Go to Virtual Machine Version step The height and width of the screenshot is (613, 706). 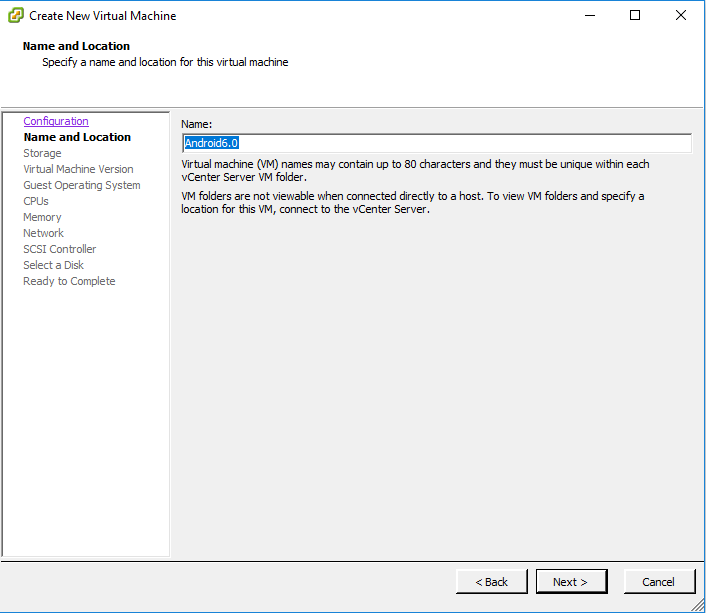click(78, 169)
